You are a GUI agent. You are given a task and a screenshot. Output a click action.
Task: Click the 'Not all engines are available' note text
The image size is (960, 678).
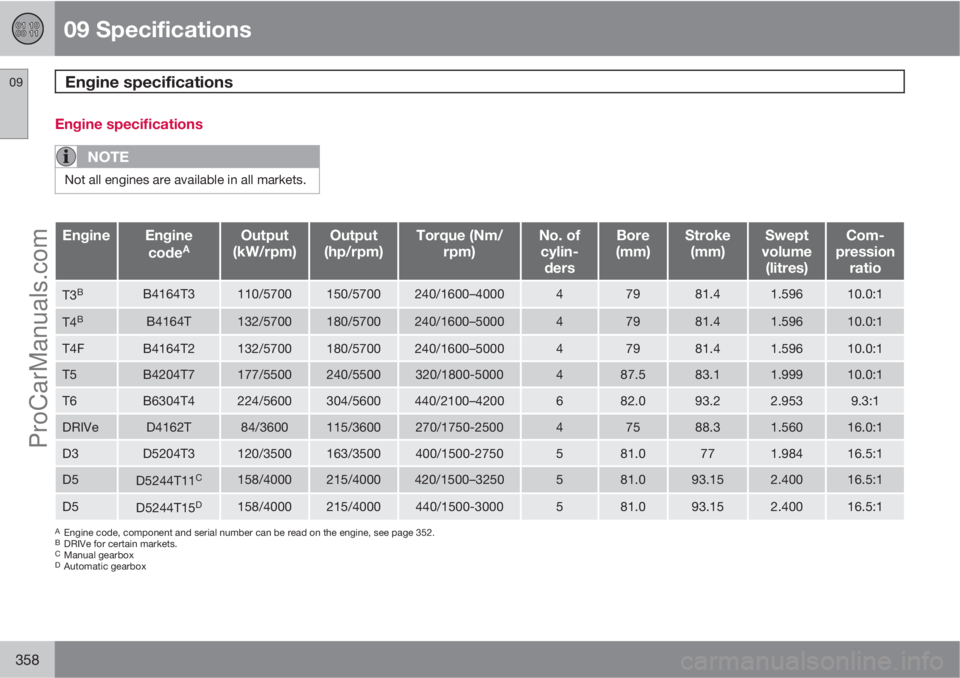click(x=185, y=180)
